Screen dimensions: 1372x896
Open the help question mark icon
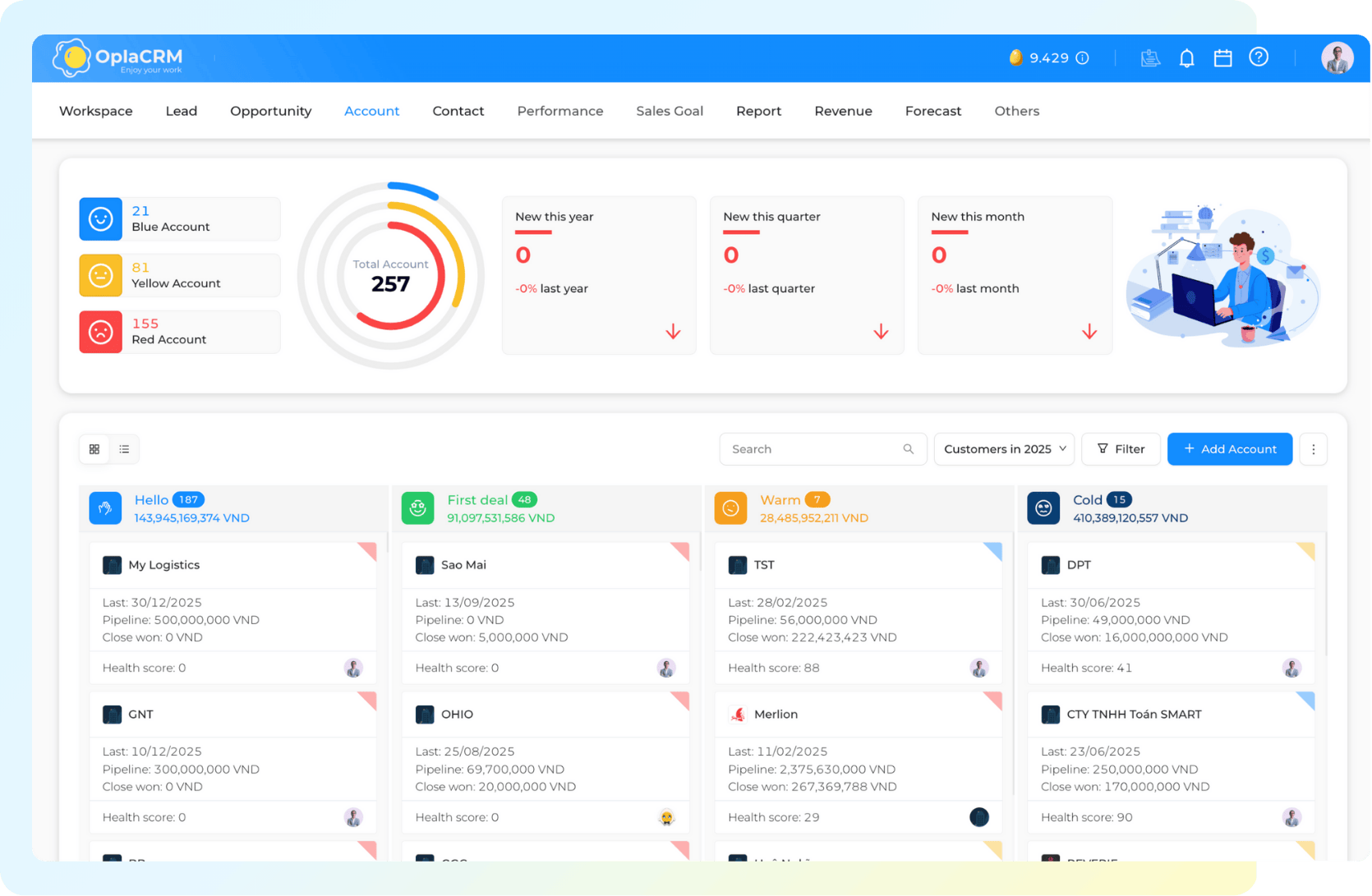point(1259,57)
